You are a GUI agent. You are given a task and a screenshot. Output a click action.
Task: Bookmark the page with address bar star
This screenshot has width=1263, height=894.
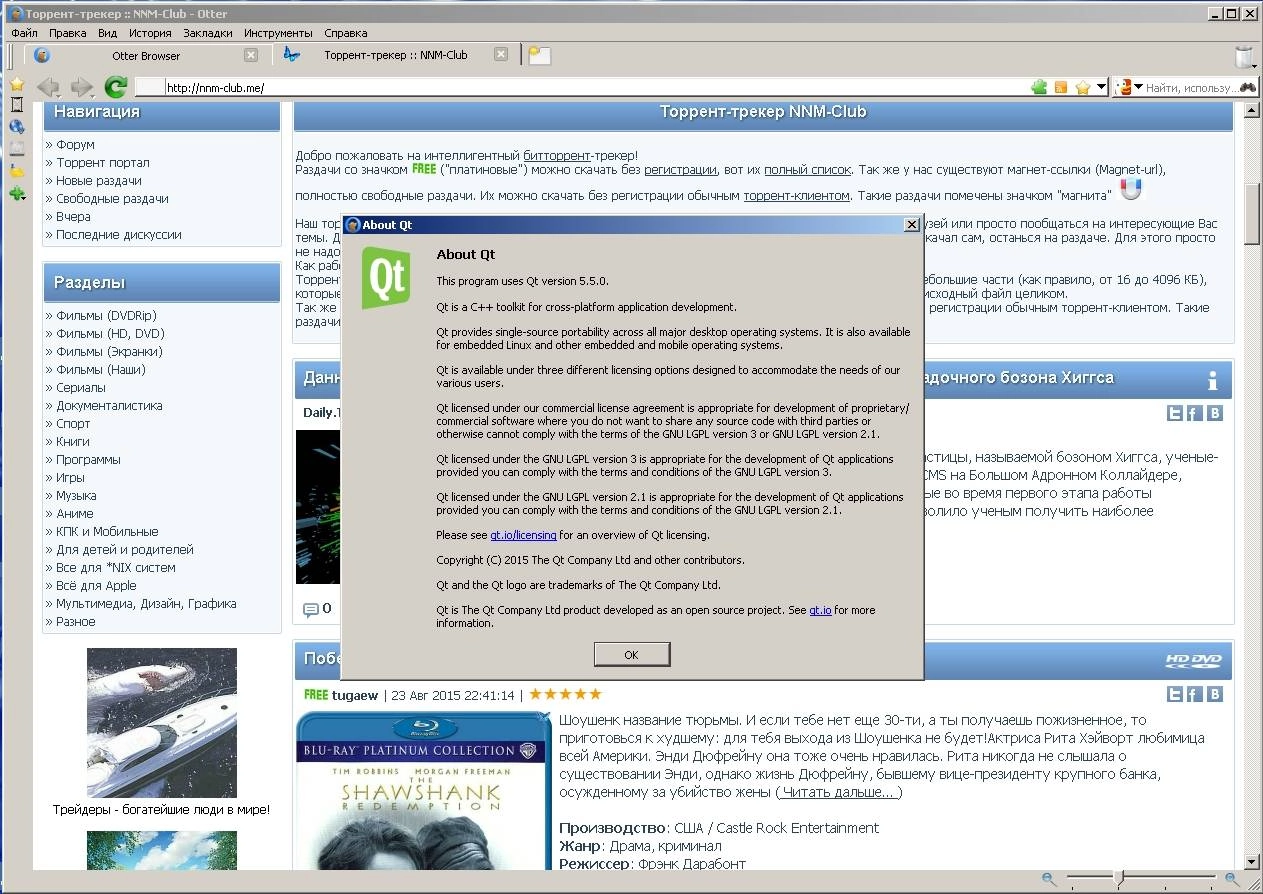tap(1083, 88)
